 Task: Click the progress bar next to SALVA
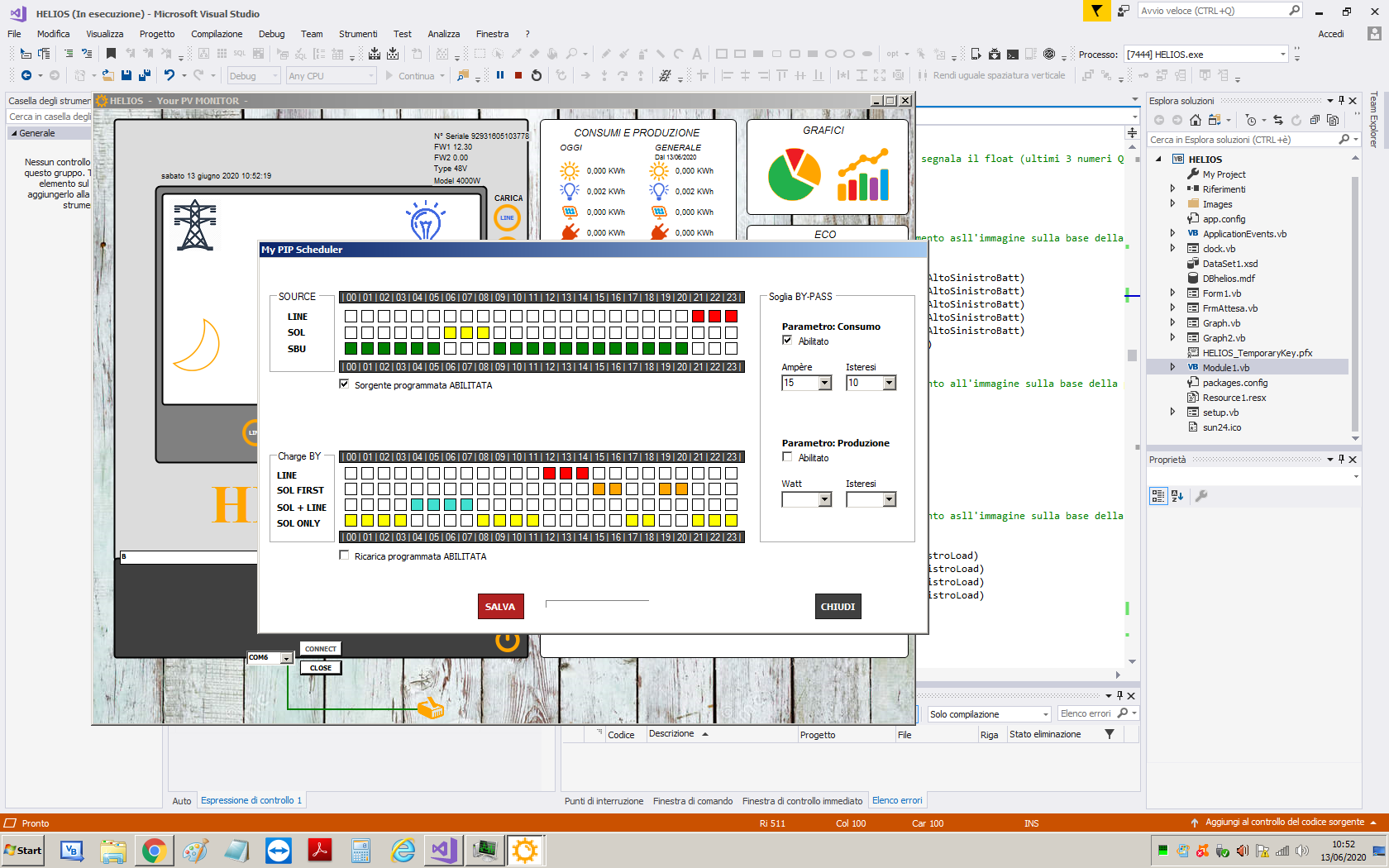pos(597,603)
